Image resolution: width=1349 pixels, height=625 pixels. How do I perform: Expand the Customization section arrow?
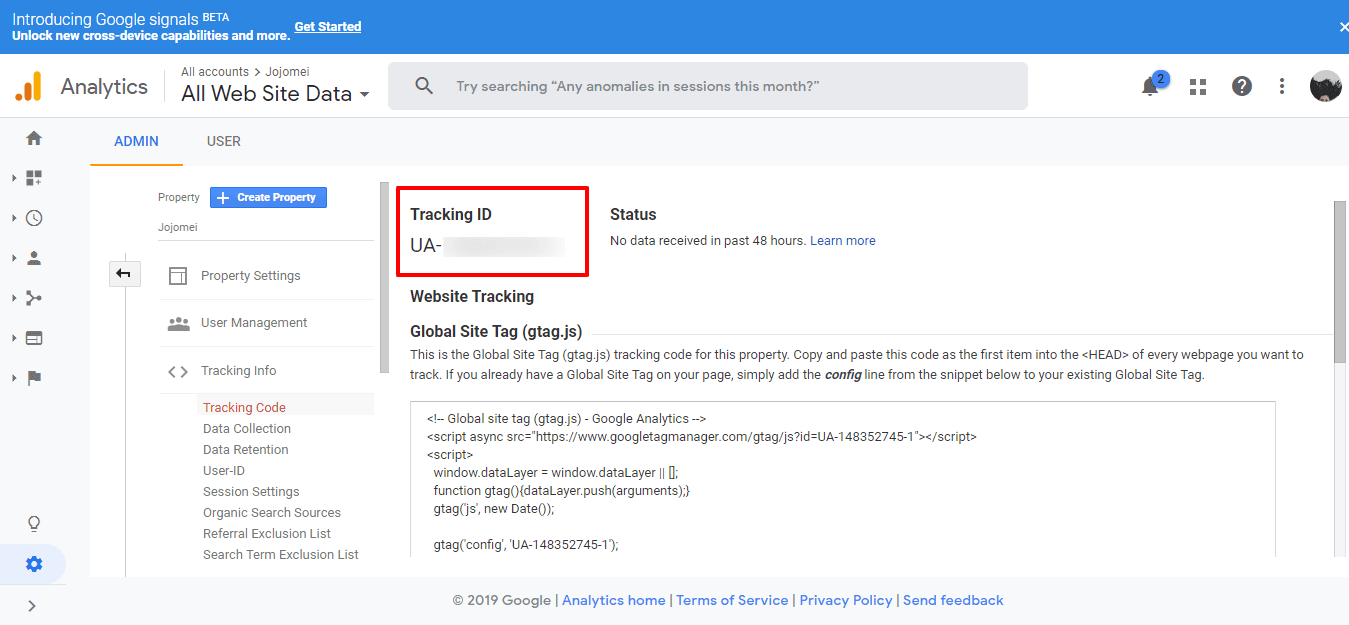(x=14, y=178)
